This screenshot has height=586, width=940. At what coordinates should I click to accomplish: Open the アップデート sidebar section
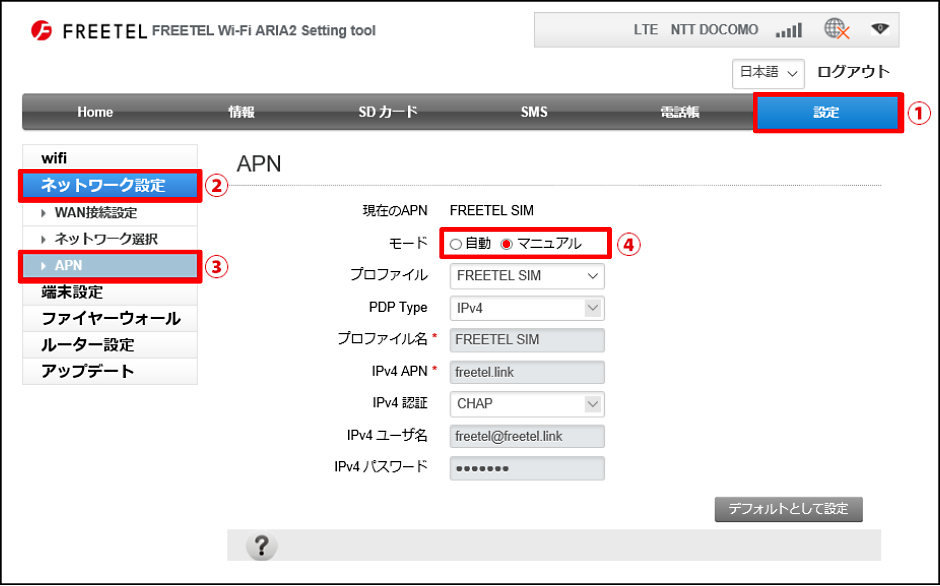click(x=110, y=371)
